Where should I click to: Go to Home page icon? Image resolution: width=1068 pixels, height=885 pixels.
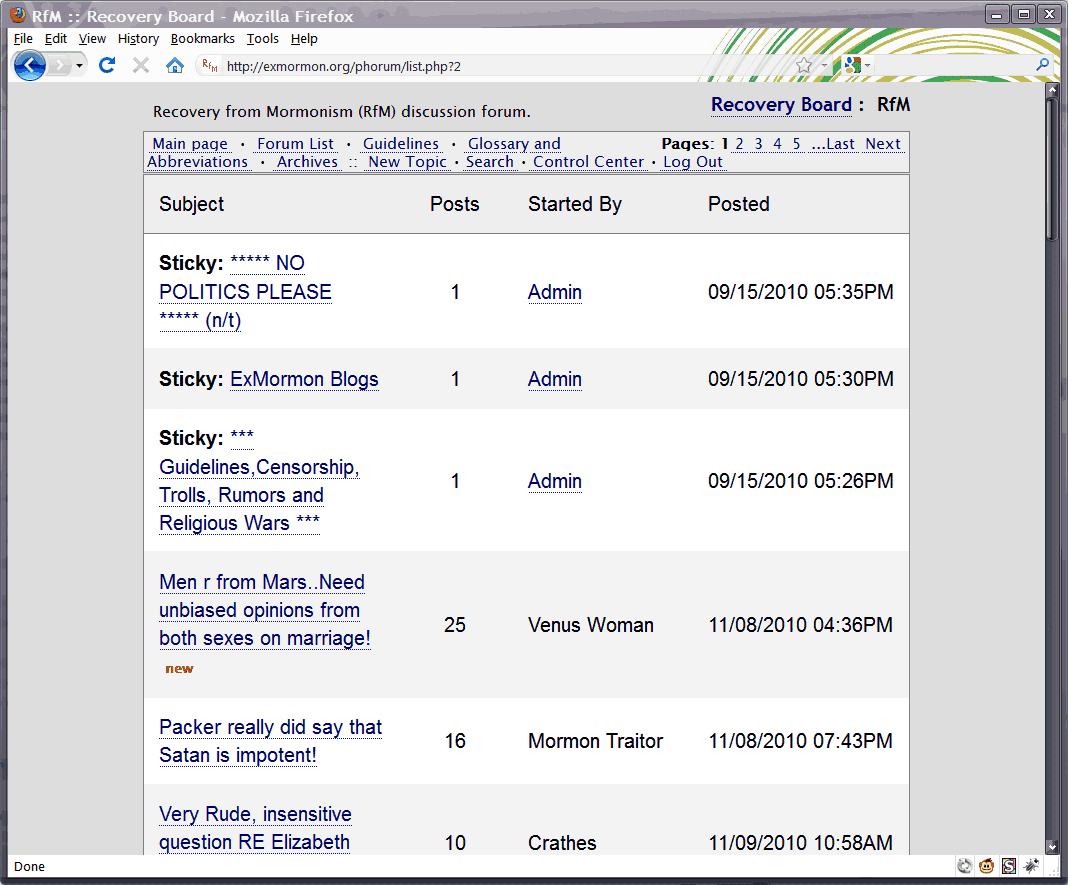point(175,65)
